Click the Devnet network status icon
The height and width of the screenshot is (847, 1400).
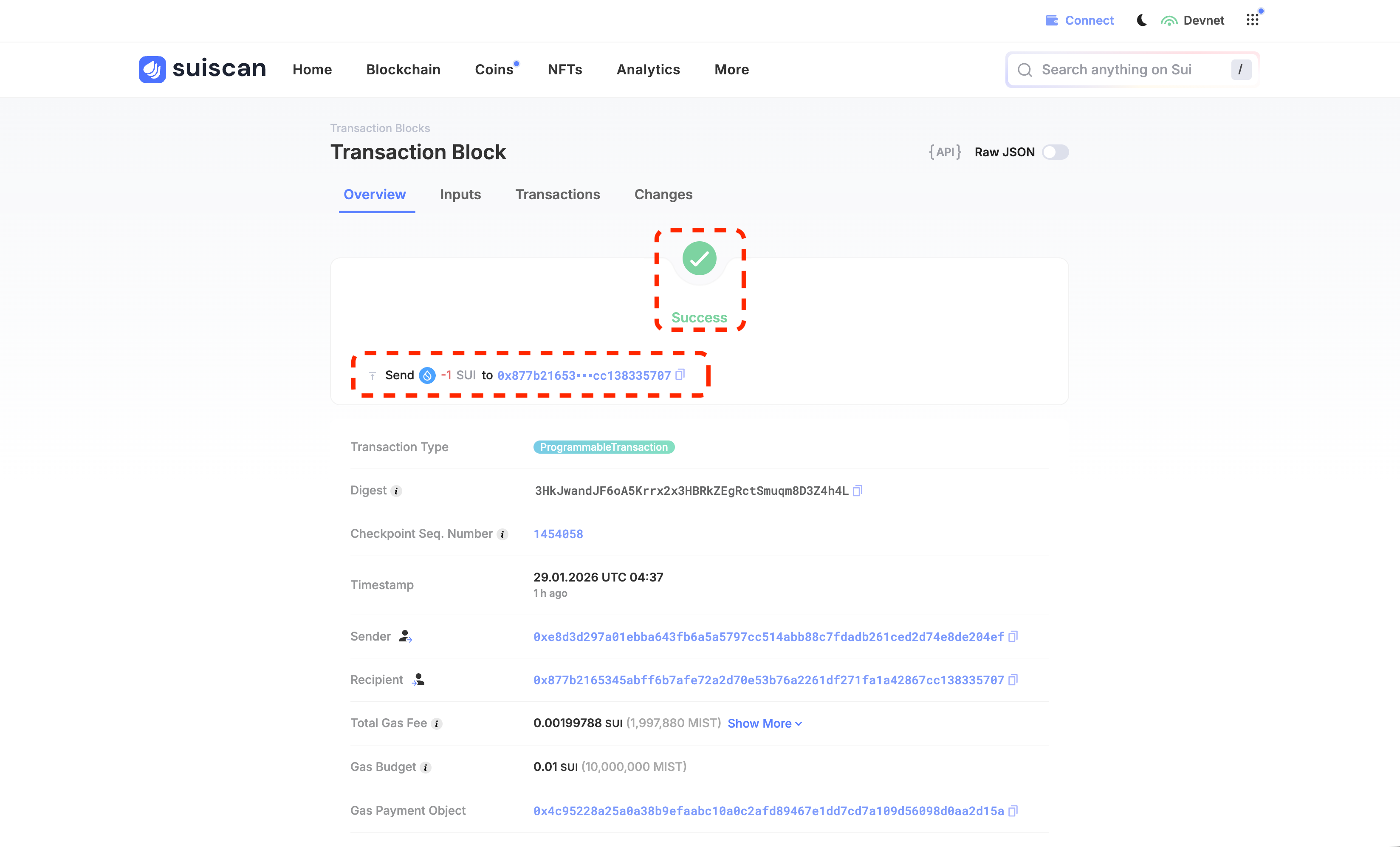click(1169, 20)
